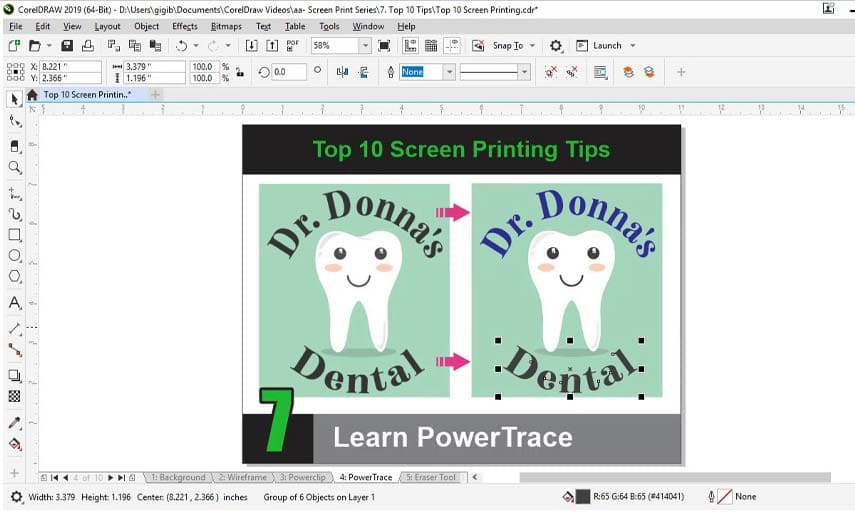The width and height of the screenshot is (855, 513).
Task: Open the Options gear icon
Action: (x=556, y=46)
